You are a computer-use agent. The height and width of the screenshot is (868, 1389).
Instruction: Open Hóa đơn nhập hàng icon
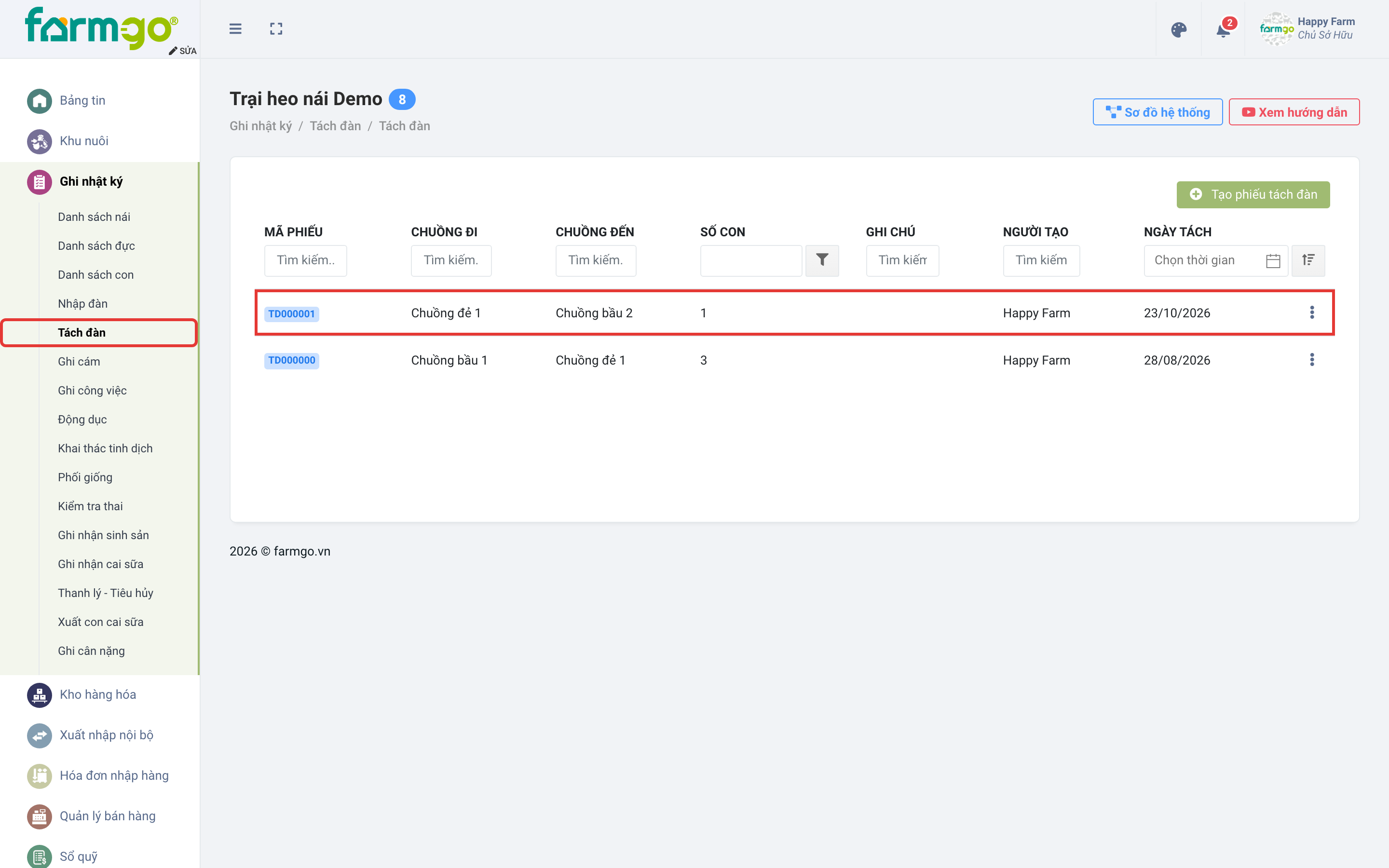[40, 776]
